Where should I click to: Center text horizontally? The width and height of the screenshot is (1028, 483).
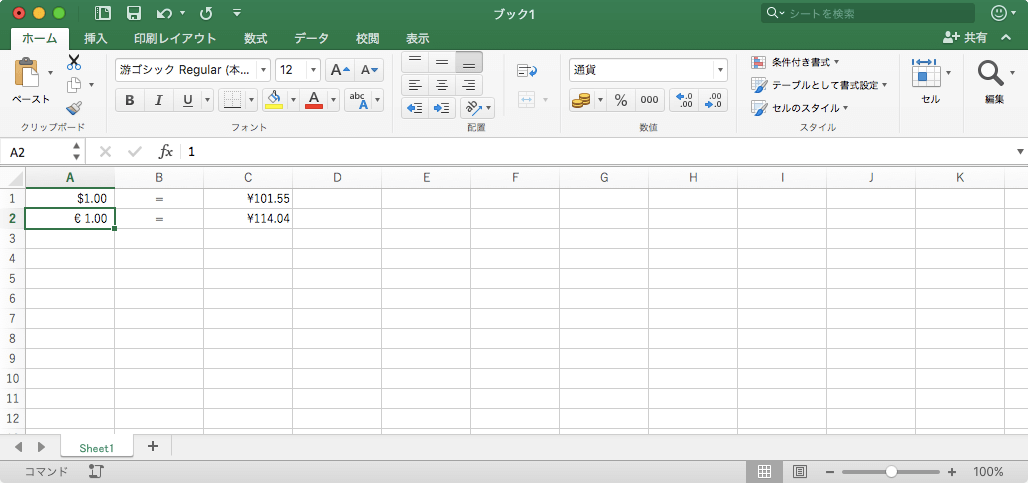(x=442, y=85)
